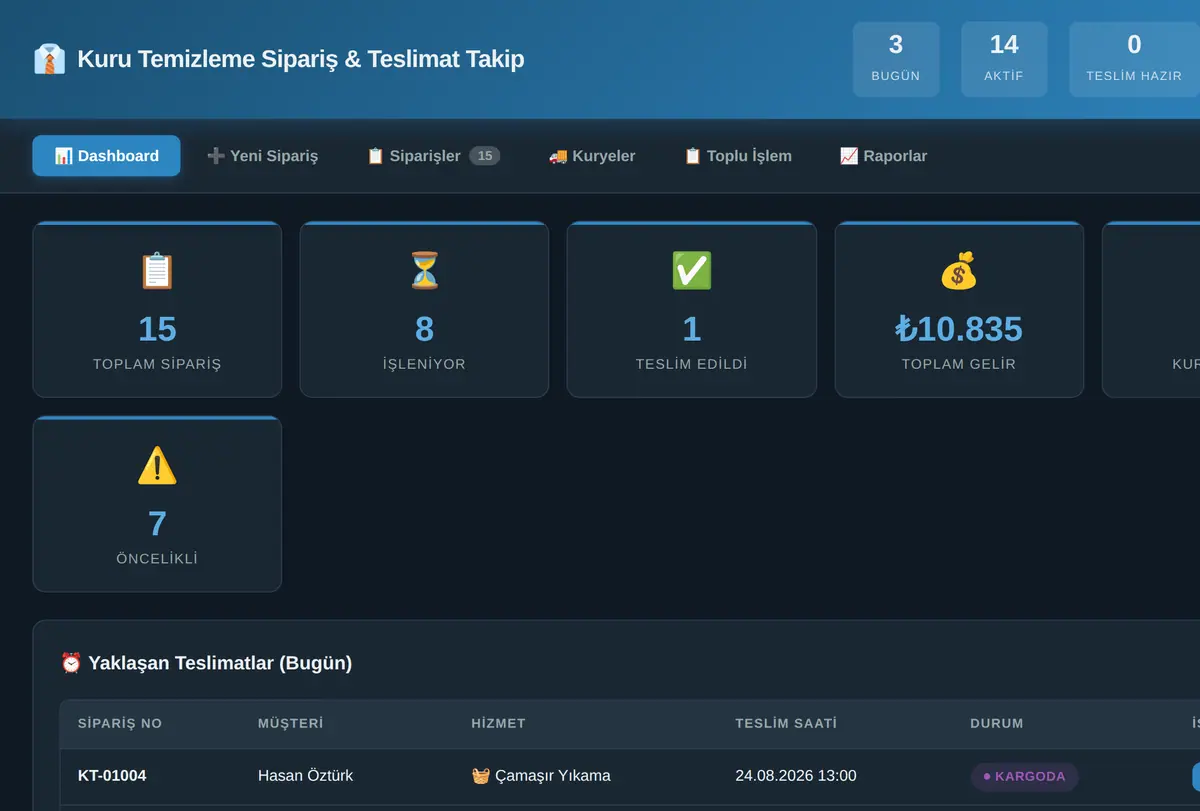The height and width of the screenshot is (811, 1200).
Task: Select the Teslim Edildi stat card
Action: tap(691, 309)
